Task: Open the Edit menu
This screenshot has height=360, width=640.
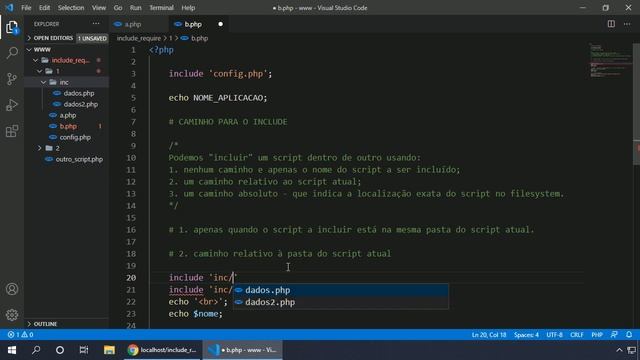Action: (44, 8)
